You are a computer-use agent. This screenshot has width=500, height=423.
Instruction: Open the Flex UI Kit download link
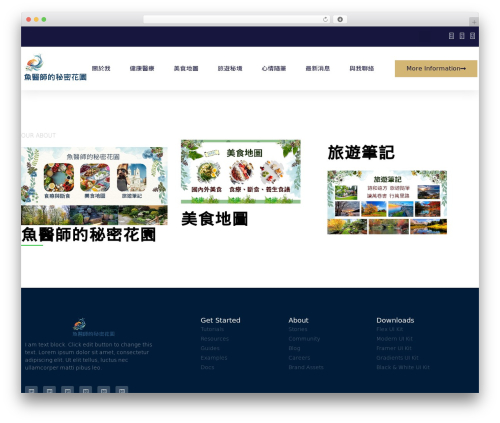390,329
